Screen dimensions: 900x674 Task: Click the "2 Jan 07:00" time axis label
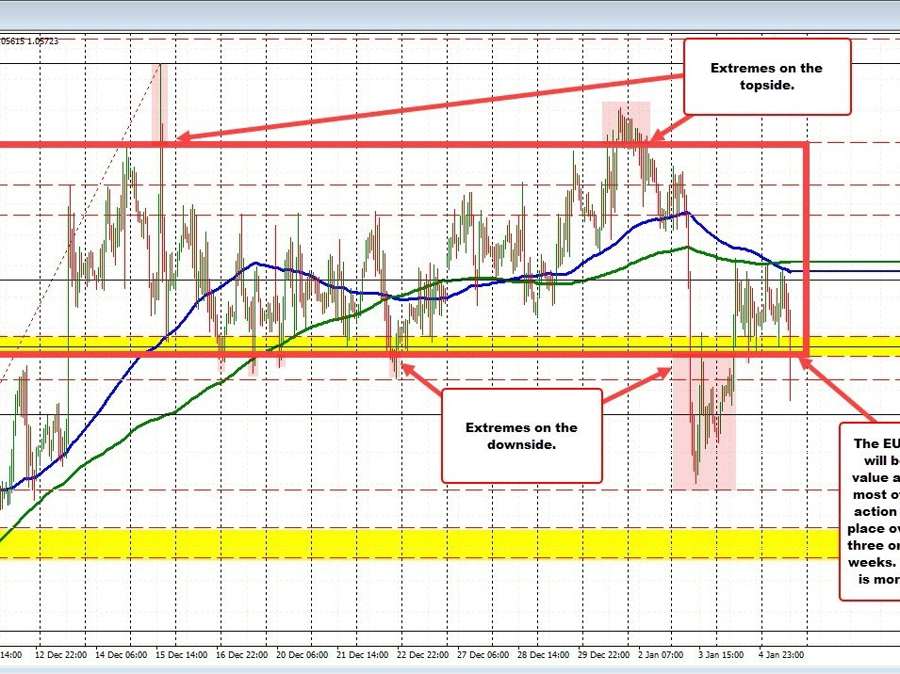point(661,656)
